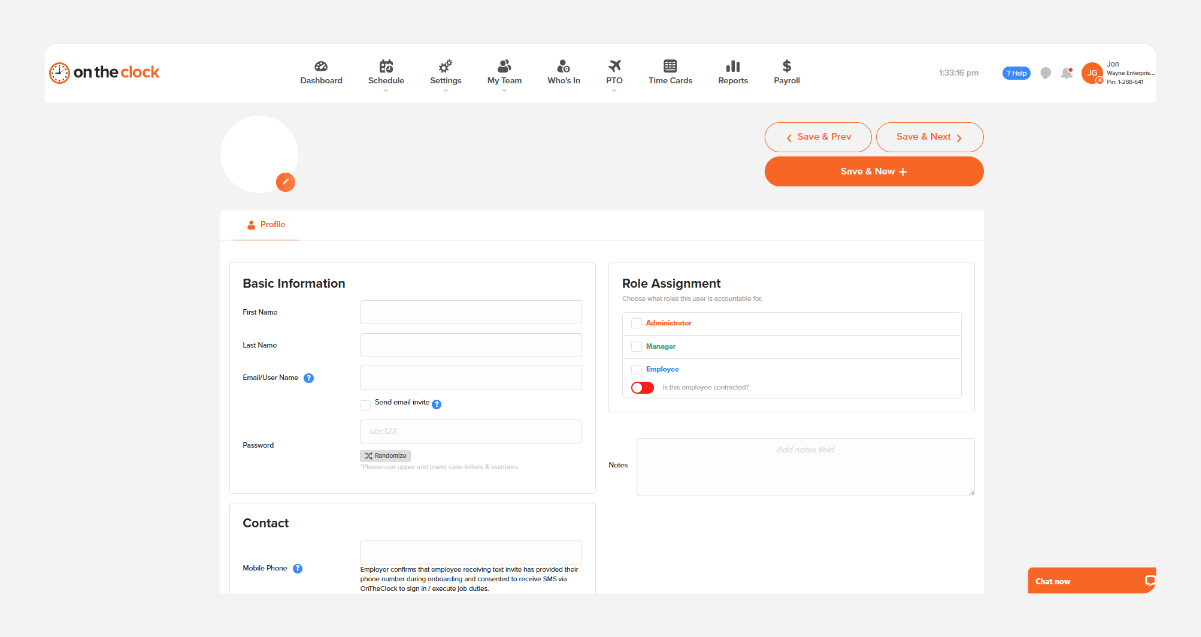Click the Save & New button

click(x=874, y=171)
